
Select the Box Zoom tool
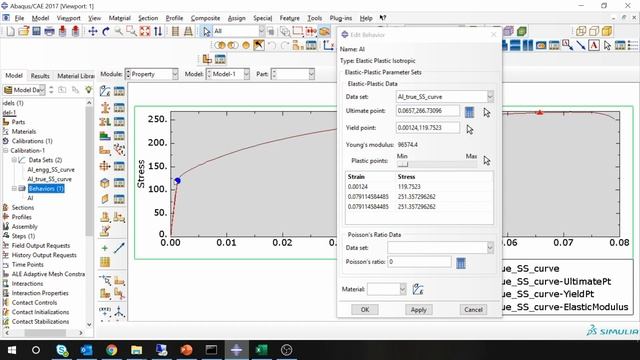click(131, 31)
